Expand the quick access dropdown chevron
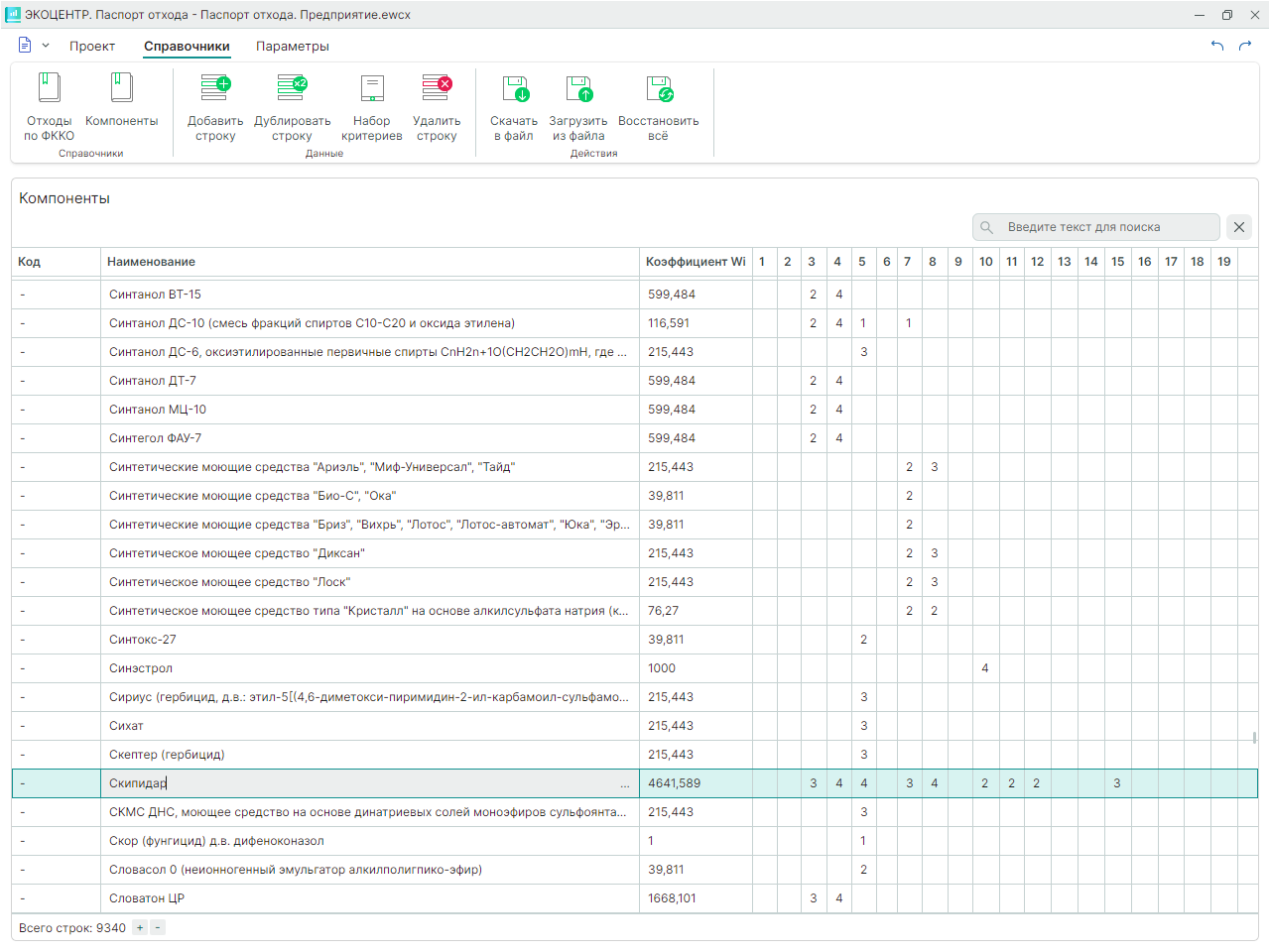This screenshot has height=952, width=1270. pyautogui.click(x=46, y=46)
